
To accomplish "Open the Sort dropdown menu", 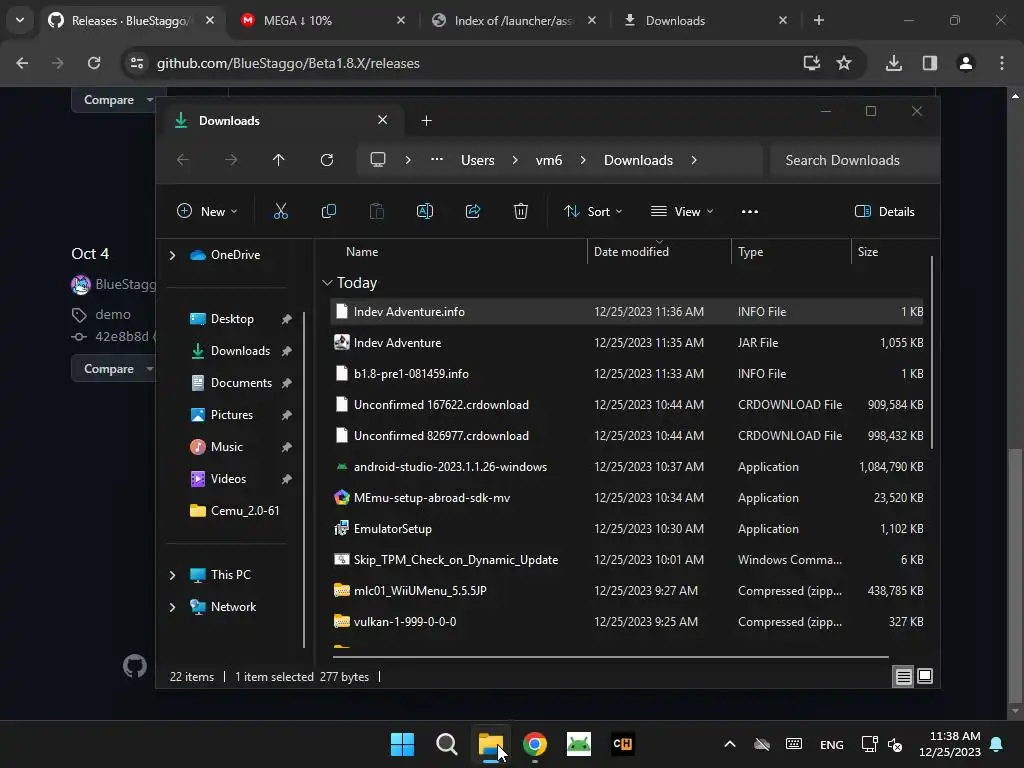I will [x=593, y=211].
